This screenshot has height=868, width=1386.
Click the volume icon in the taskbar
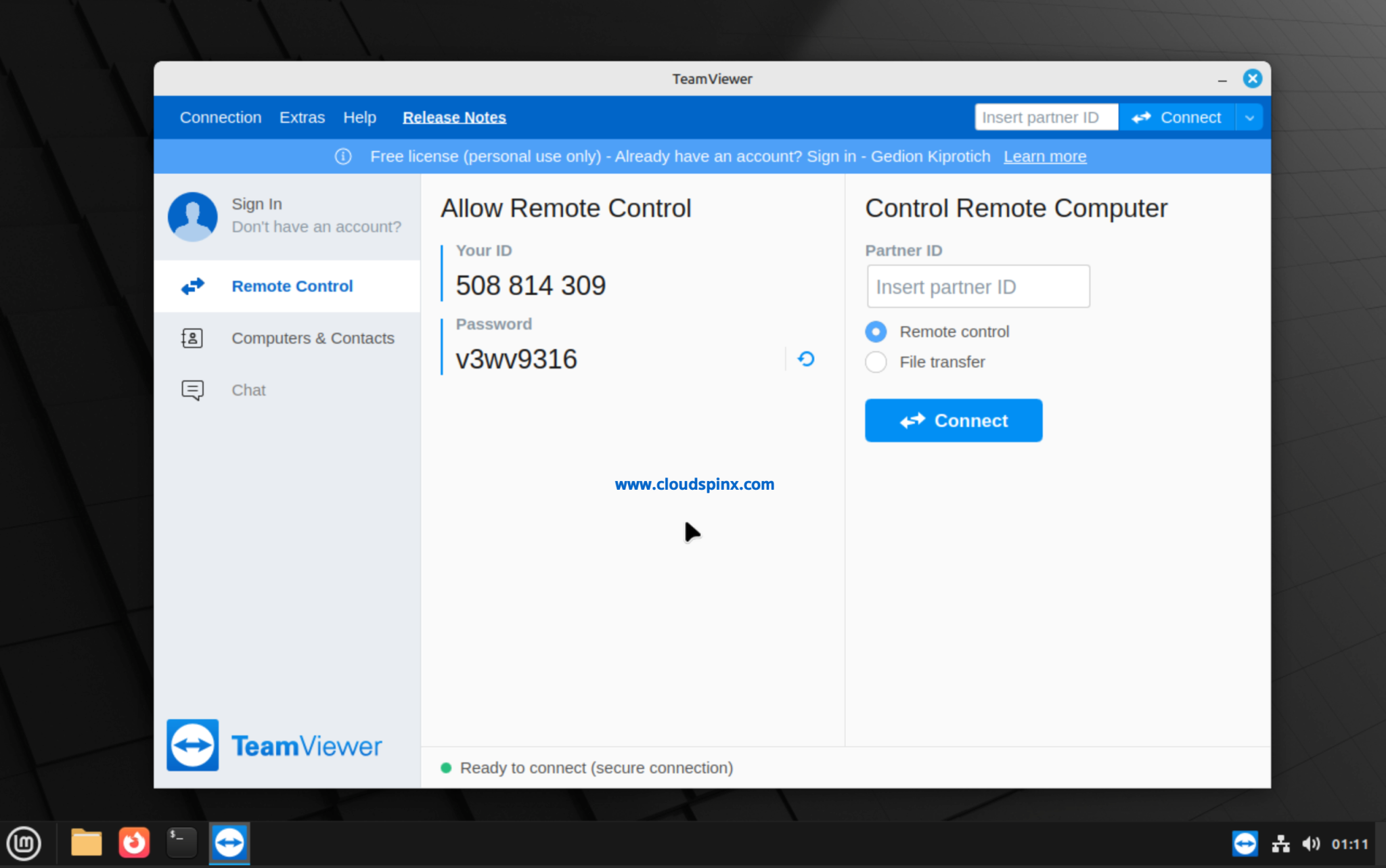point(1312,843)
